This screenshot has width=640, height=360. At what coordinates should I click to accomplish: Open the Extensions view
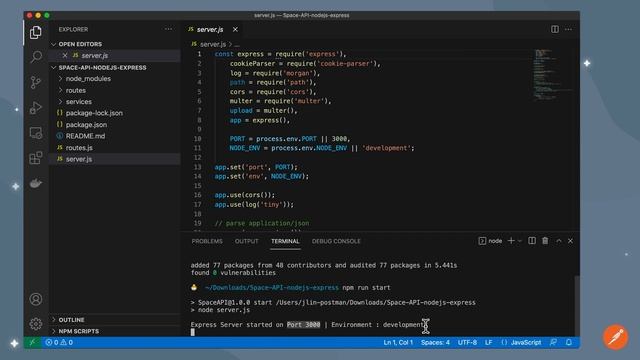point(36,158)
